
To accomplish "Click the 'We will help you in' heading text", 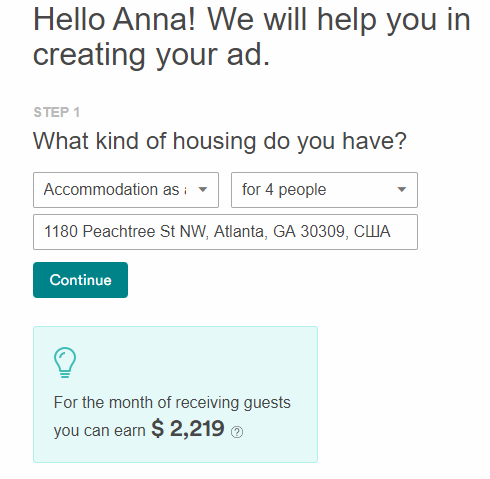I will pyautogui.click(x=339, y=20).
